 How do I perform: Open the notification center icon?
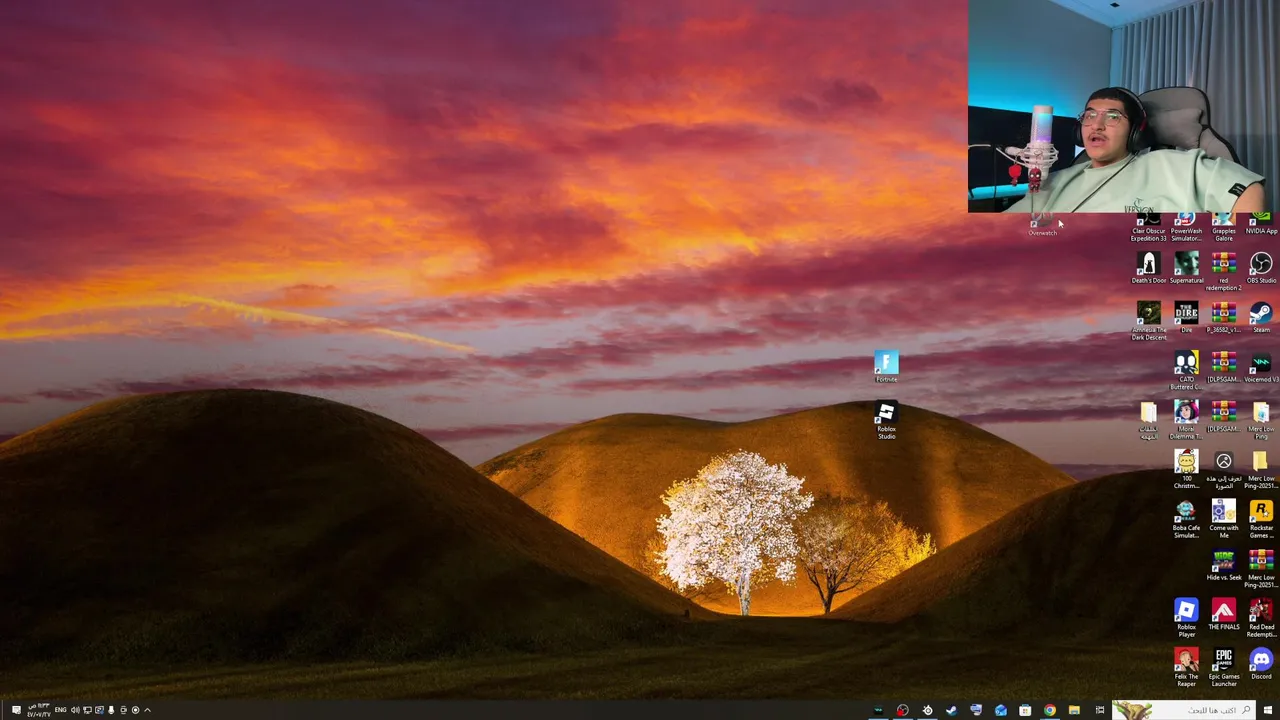click(15, 710)
